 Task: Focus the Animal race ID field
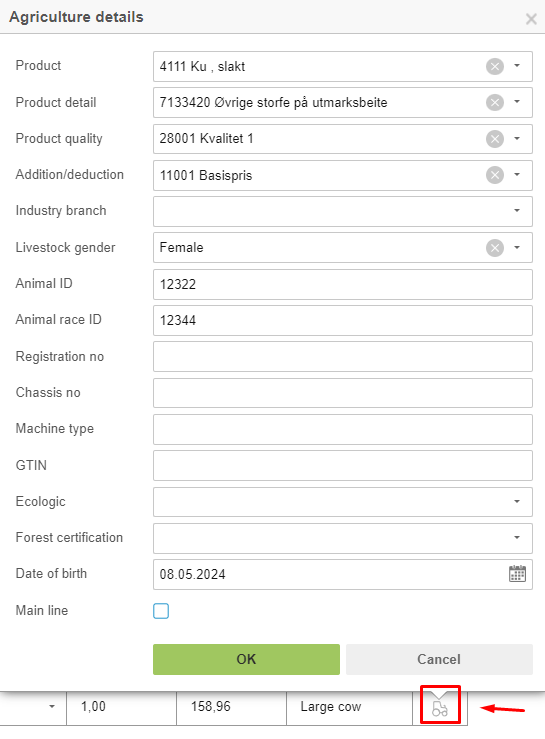pos(343,320)
